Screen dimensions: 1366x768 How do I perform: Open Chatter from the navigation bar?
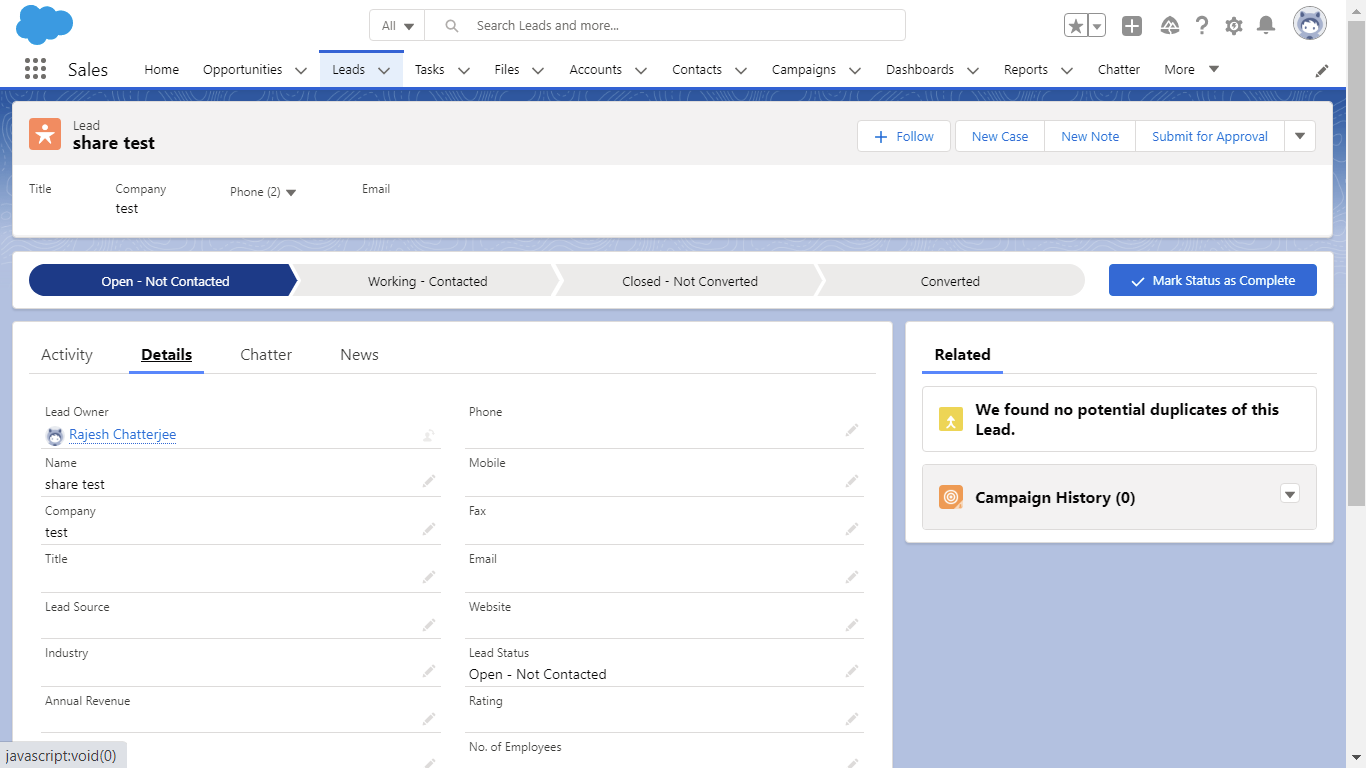coord(1119,69)
